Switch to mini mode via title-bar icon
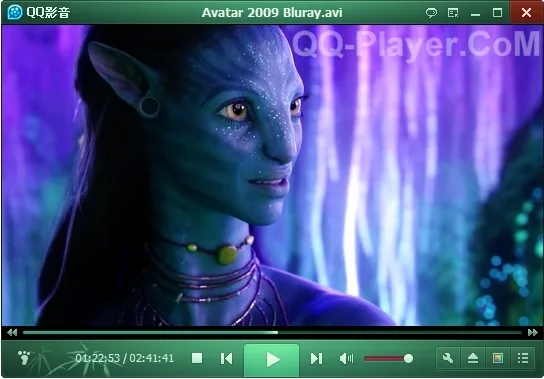This screenshot has height=379, width=544. pos(453,13)
